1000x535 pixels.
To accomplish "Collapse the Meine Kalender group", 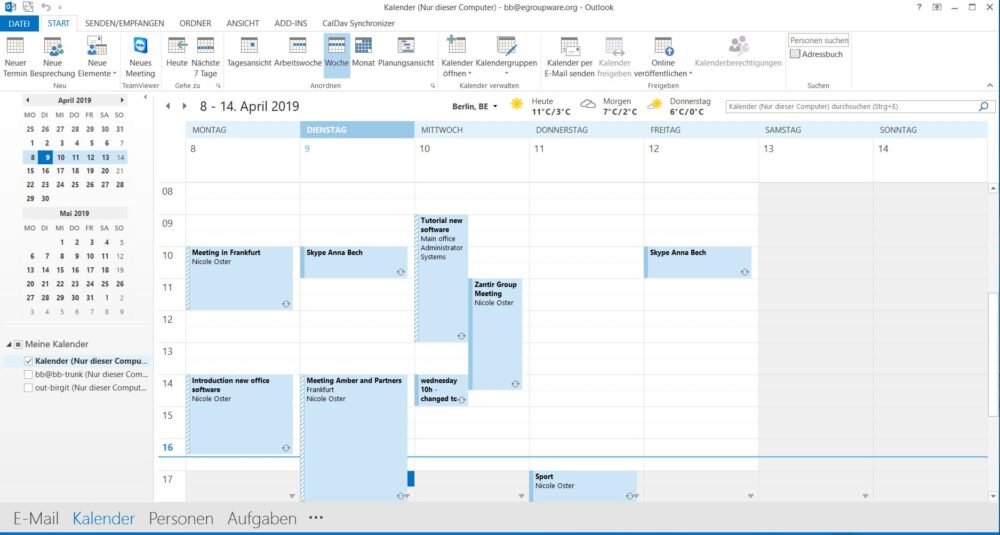I will [x=8, y=344].
